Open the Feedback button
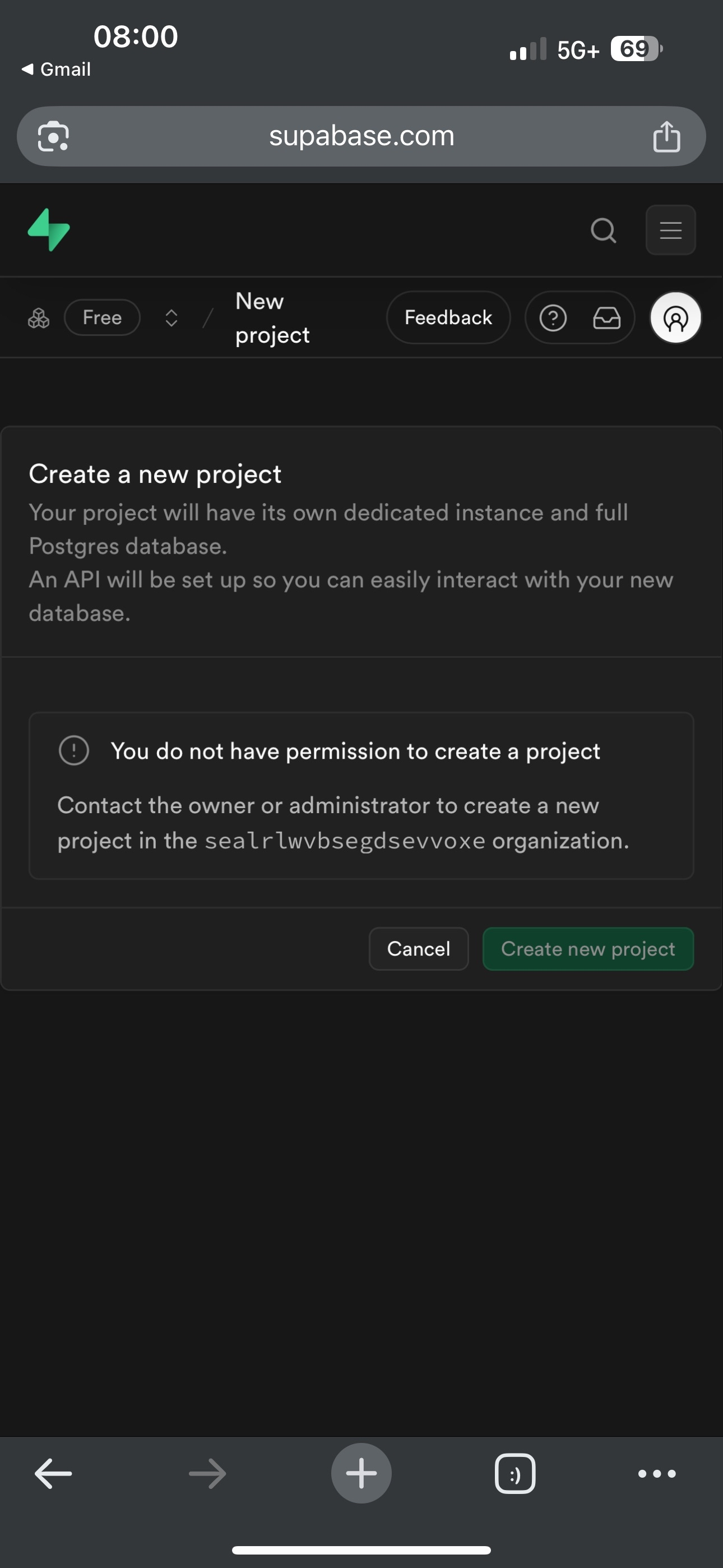This screenshot has height=1568, width=723. (x=448, y=318)
